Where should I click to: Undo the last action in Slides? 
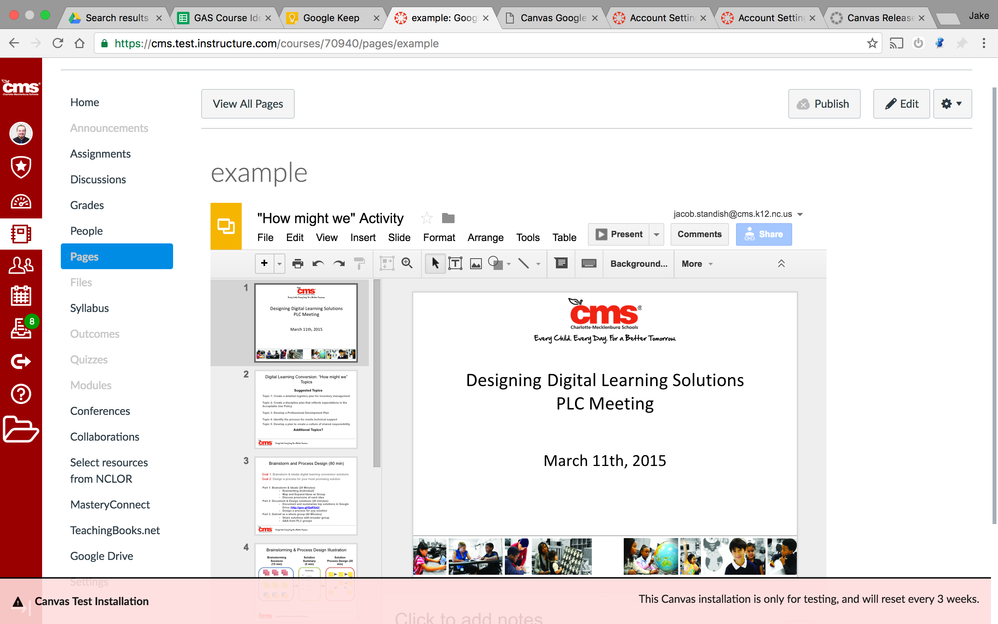pyautogui.click(x=318, y=264)
